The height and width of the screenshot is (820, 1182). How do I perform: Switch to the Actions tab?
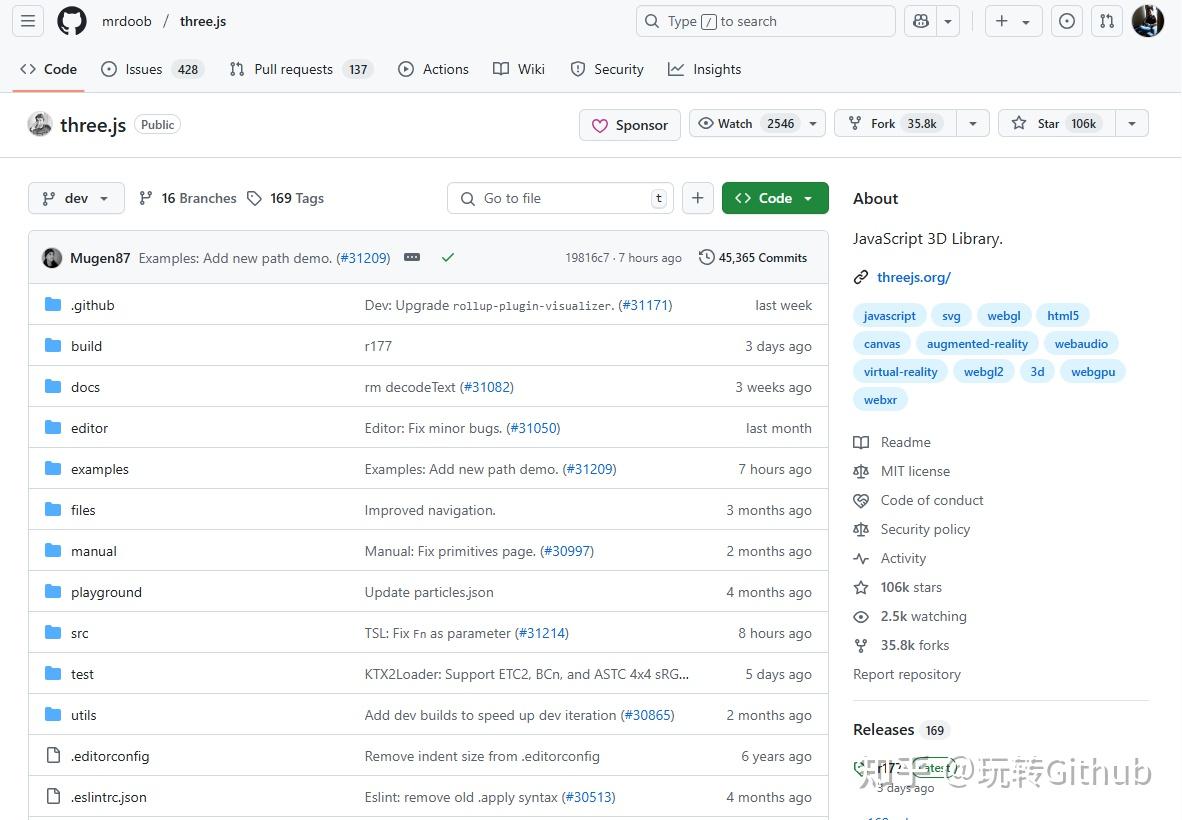(433, 69)
